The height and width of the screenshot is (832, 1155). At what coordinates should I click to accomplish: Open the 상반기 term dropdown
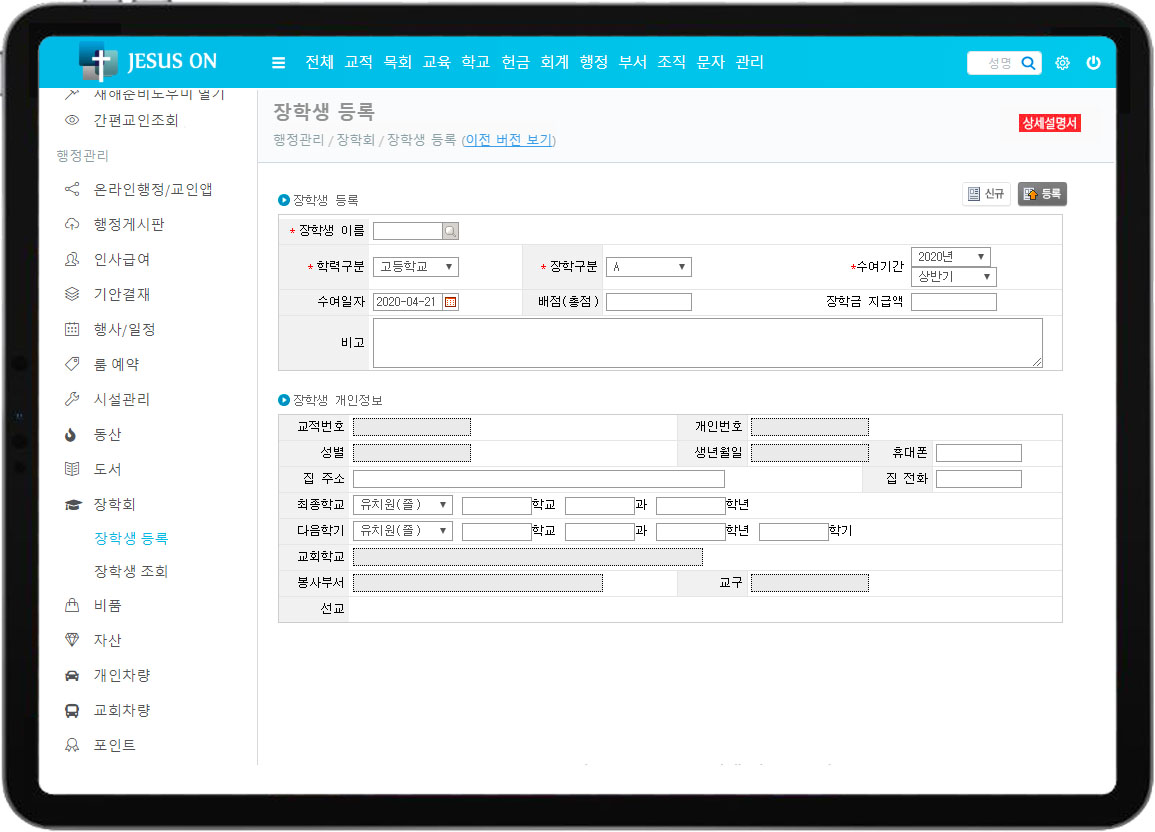[953, 277]
